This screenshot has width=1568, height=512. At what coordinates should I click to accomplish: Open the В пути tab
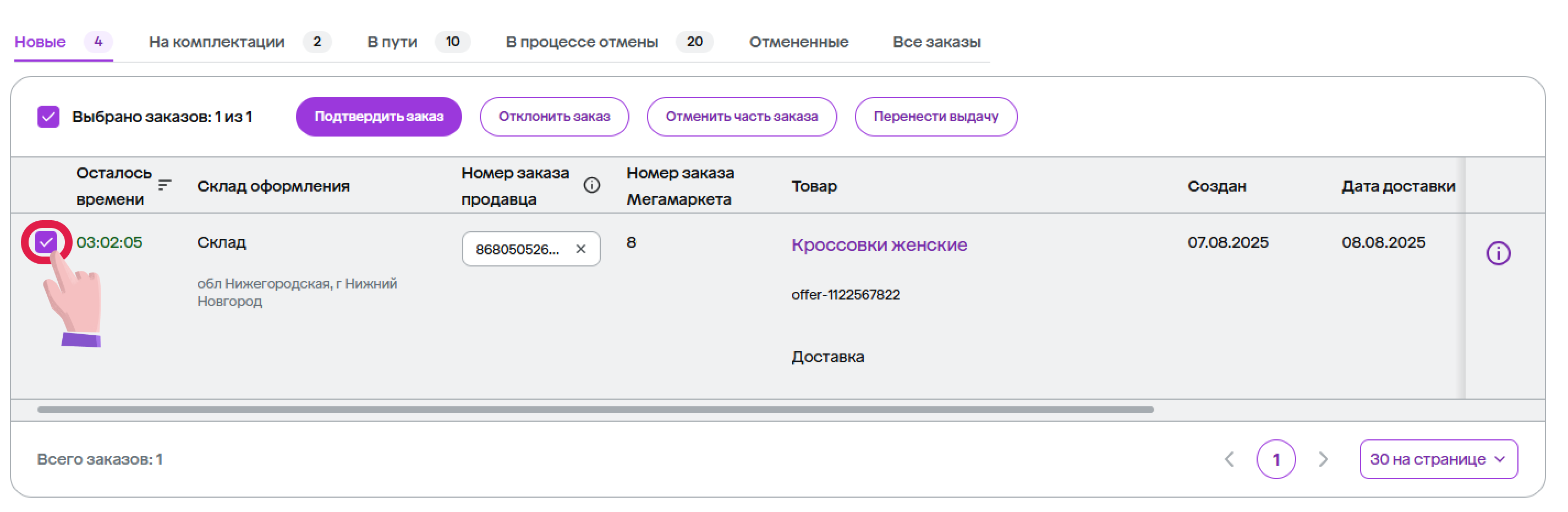point(392,42)
